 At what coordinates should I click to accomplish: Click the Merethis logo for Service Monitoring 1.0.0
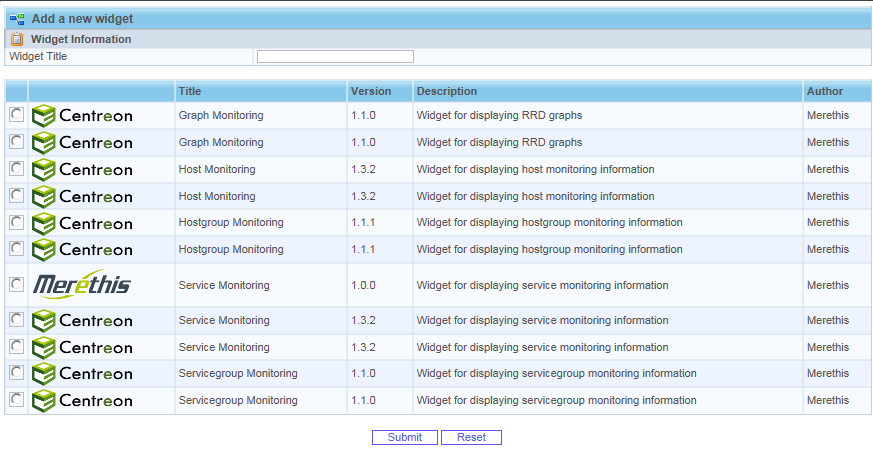82,285
